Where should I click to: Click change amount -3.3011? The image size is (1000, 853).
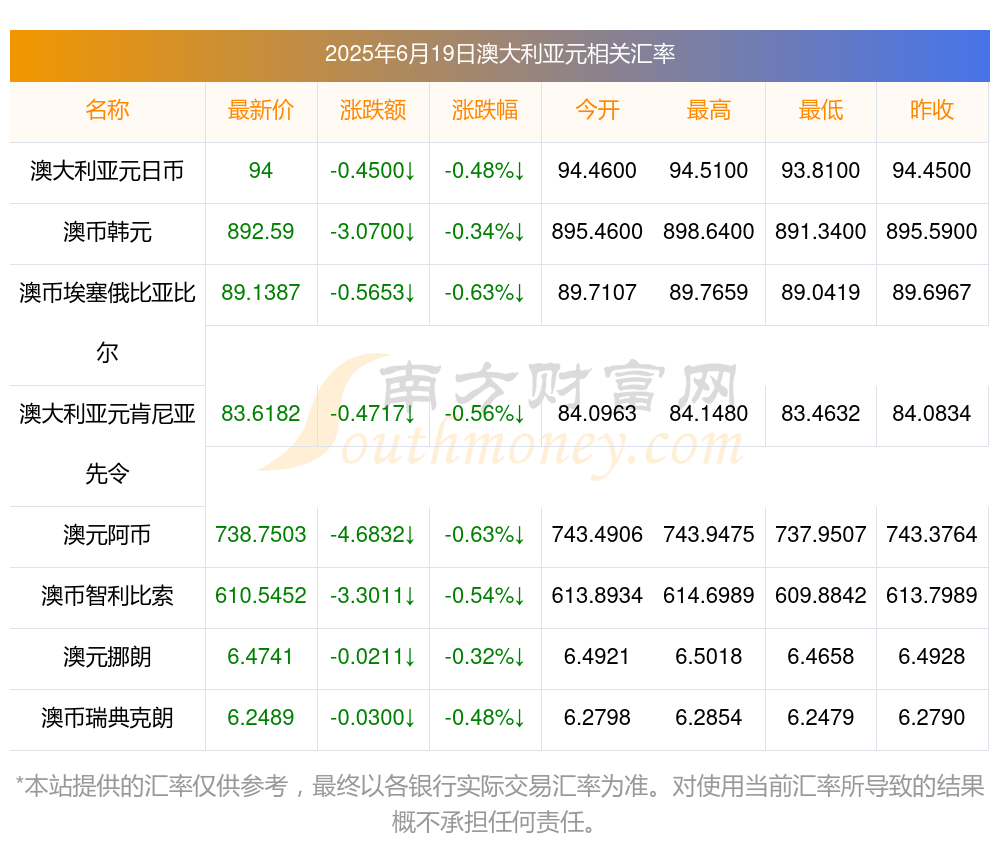pos(372,595)
